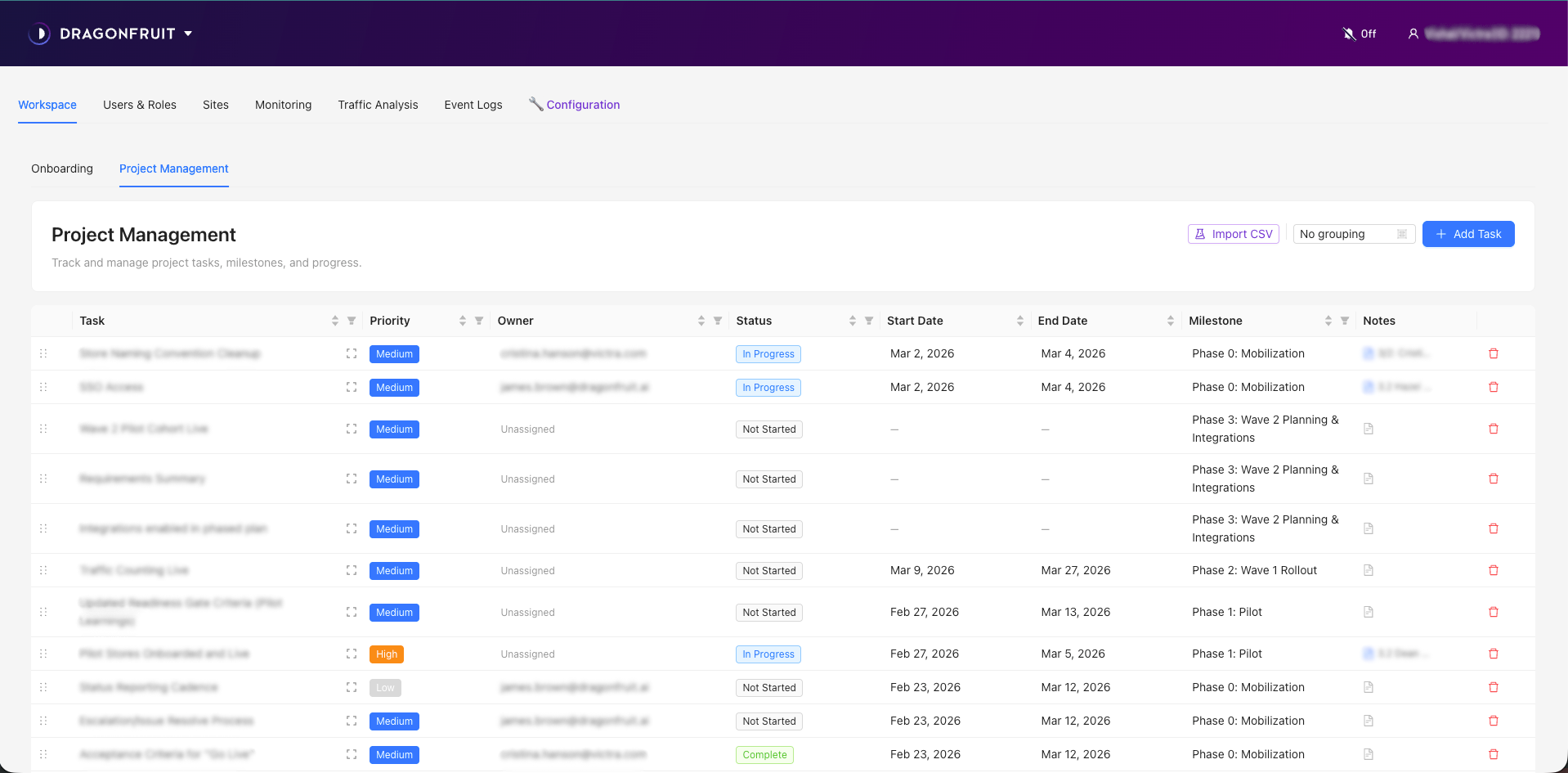
Task: Expand the Dragonfruit workspace switcher
Action: 188,34
